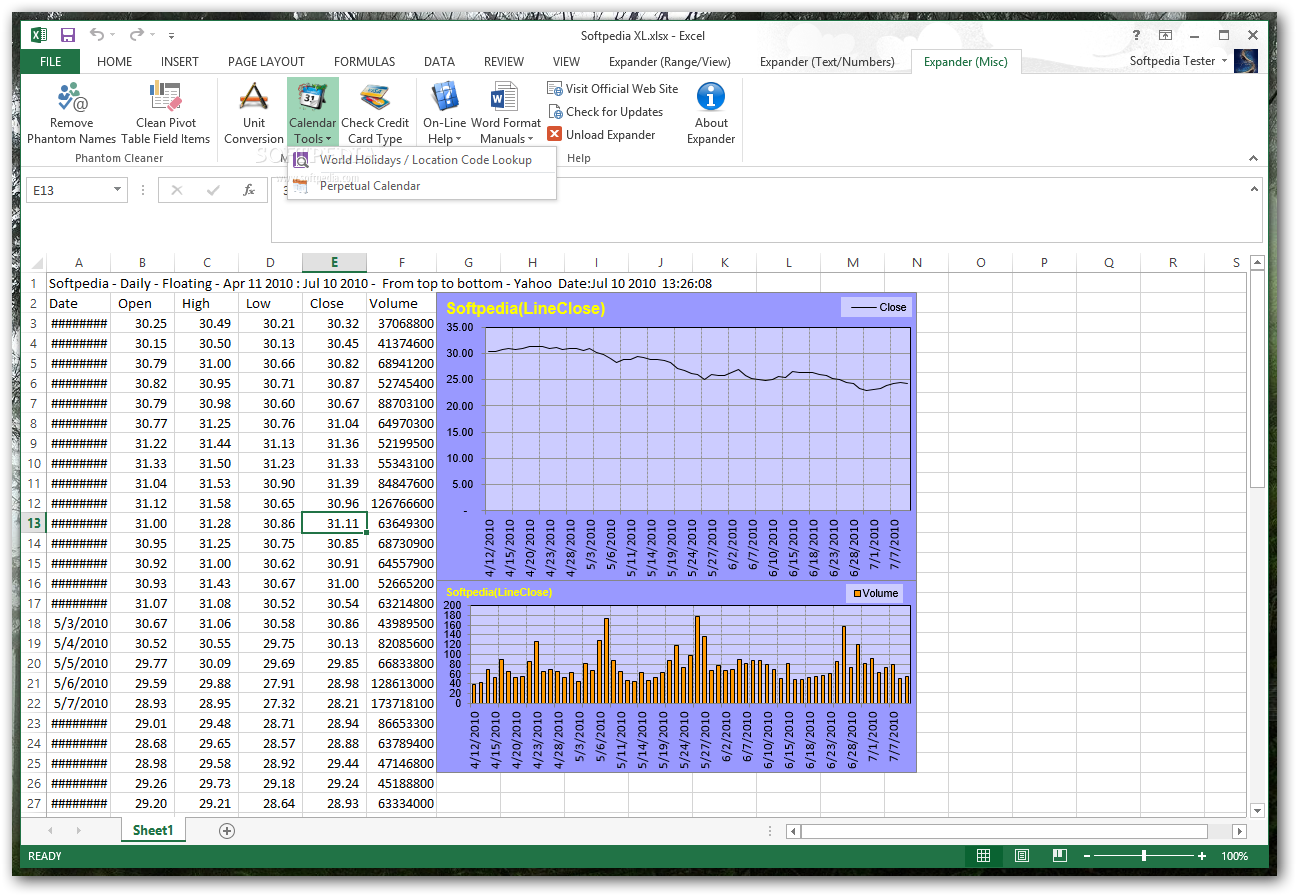Click the Cancel entry X icon

click(177, 190)
